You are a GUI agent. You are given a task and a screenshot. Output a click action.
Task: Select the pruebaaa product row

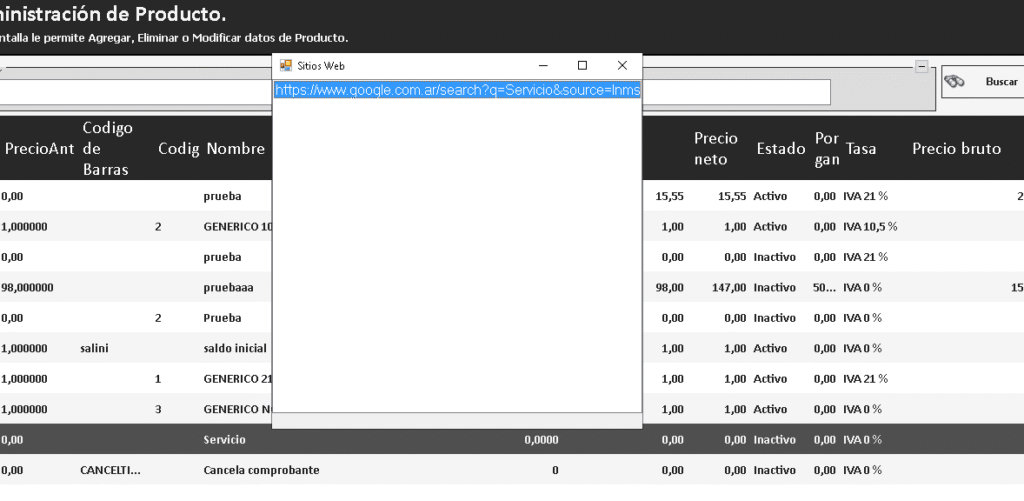click(228, 287)
